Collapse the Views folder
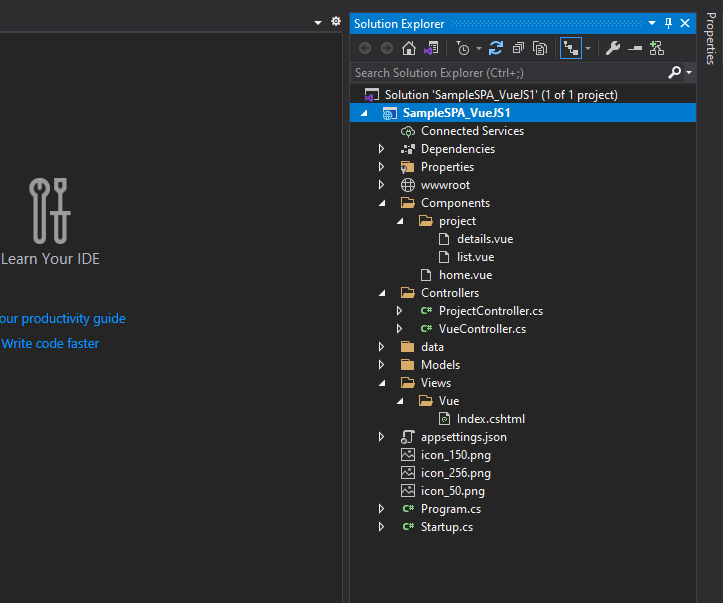Screen dimensions: 723x603 pos(382,383)
